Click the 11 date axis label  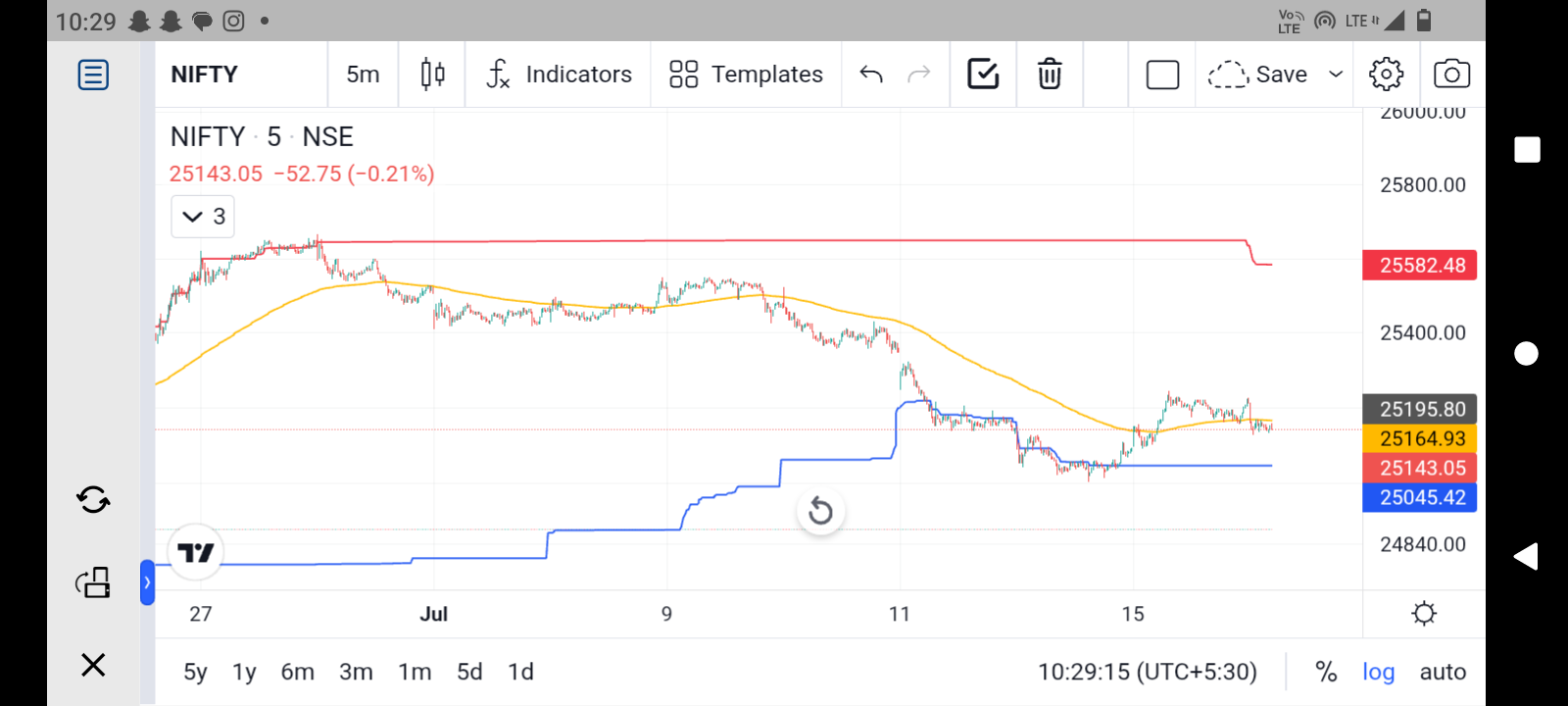coord(900,614)
